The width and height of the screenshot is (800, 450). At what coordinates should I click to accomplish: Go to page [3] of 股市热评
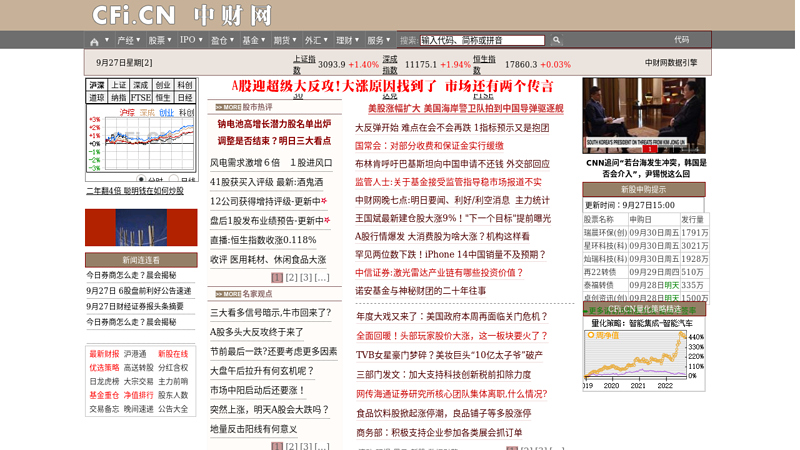click(306, 278)
